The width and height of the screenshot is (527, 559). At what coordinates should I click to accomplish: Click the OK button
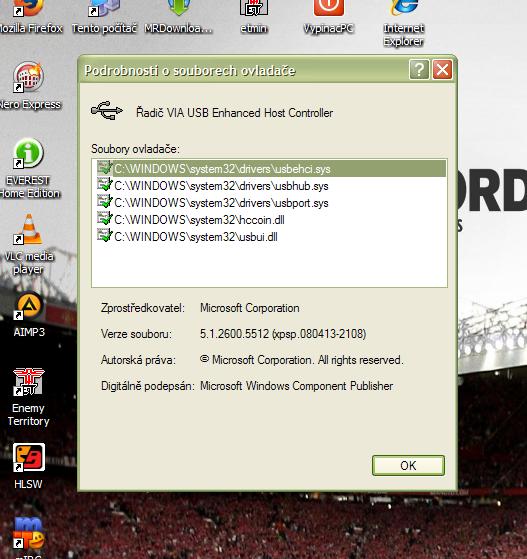408,465
